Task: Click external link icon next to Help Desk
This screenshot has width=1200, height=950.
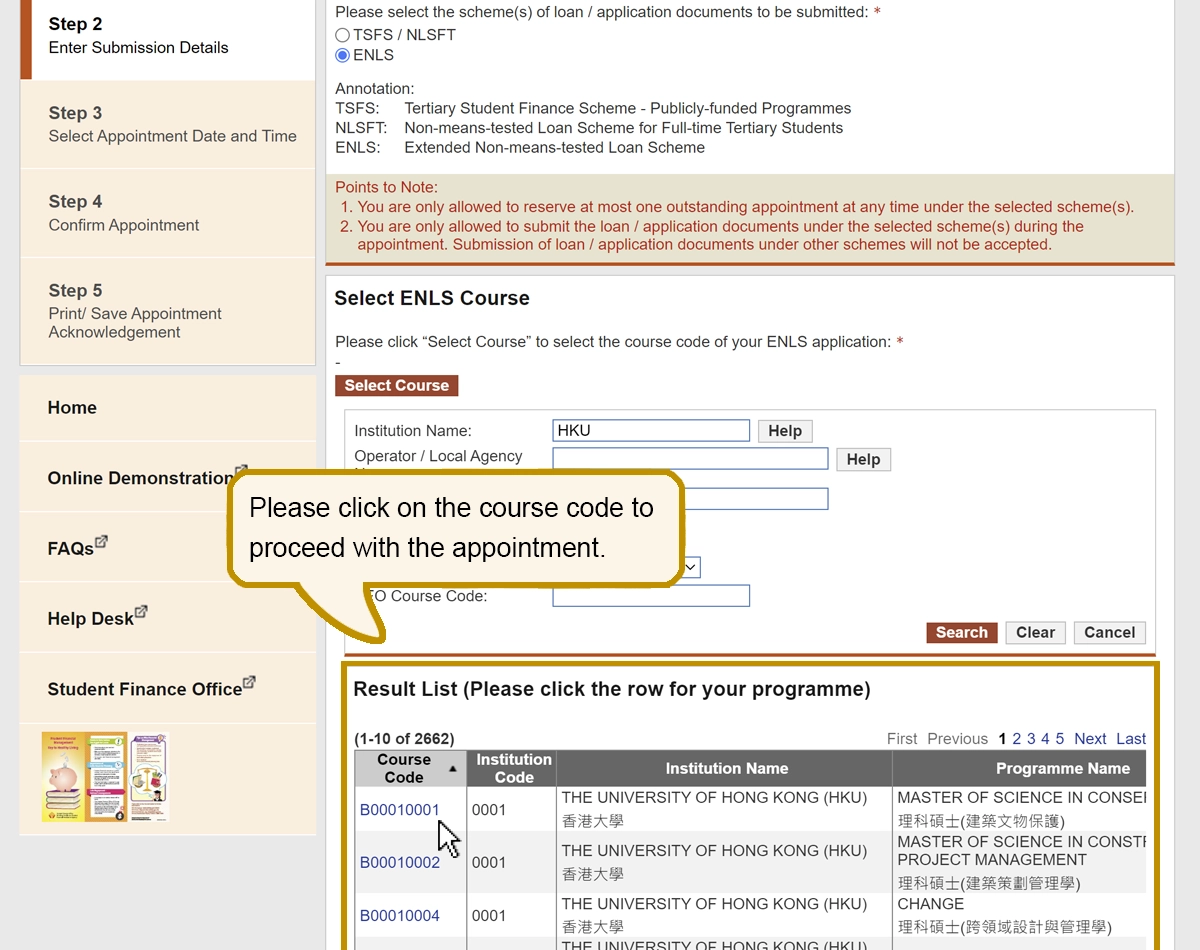Action: coord(141,612)
